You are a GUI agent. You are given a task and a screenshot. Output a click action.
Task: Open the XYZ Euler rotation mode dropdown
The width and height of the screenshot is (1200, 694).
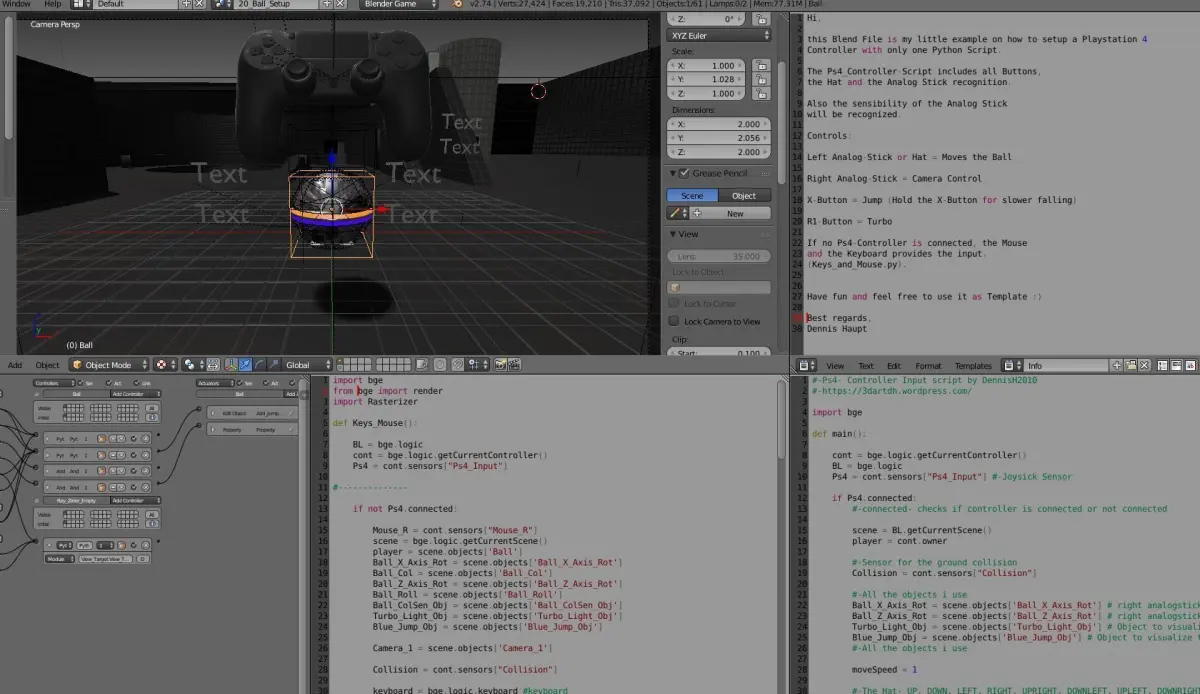pyautogui.click(x=719, y=35)
